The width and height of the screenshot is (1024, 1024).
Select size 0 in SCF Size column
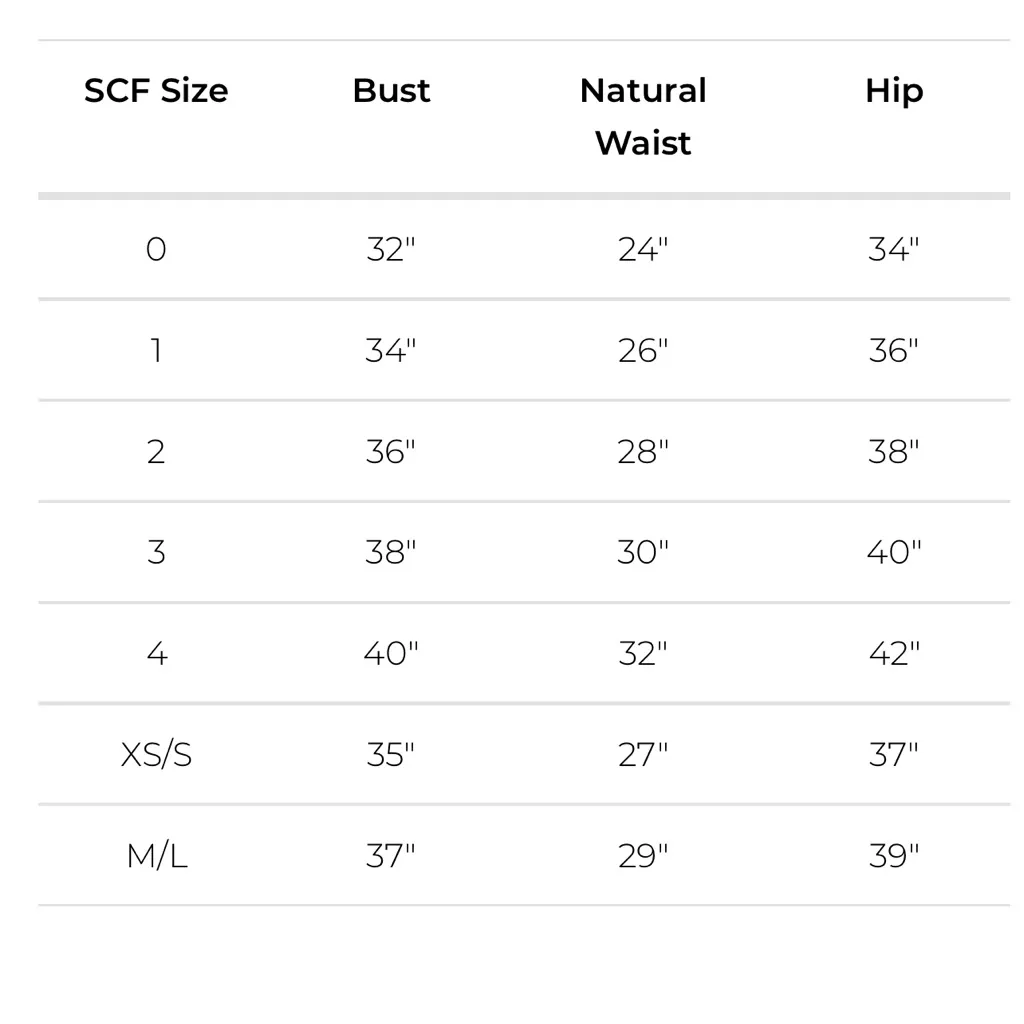(x=156, y=249)
